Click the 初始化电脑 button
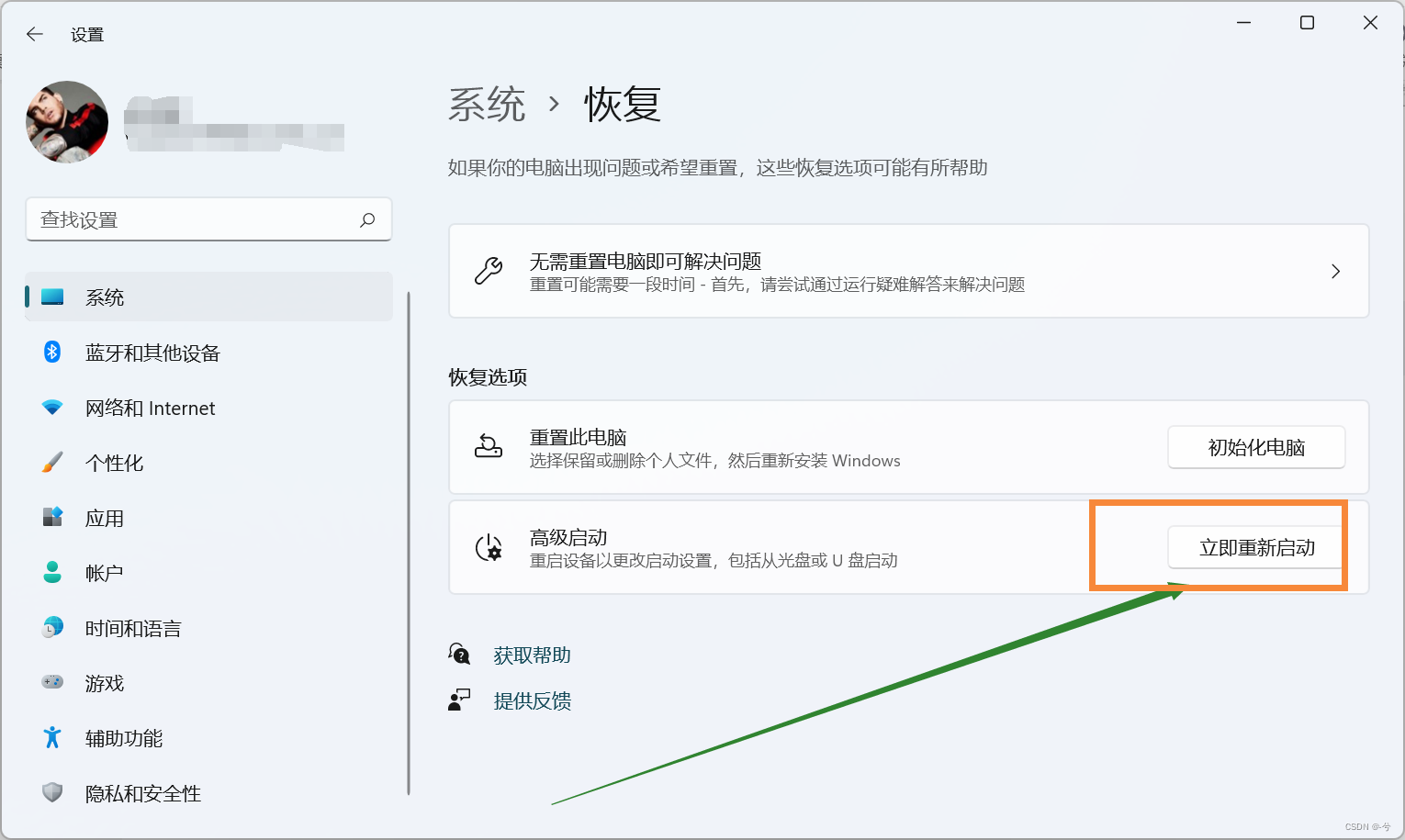Image resolution: width=1405 pixels, height=840 pixels. pyautogui.click(x=1256, y=447)
